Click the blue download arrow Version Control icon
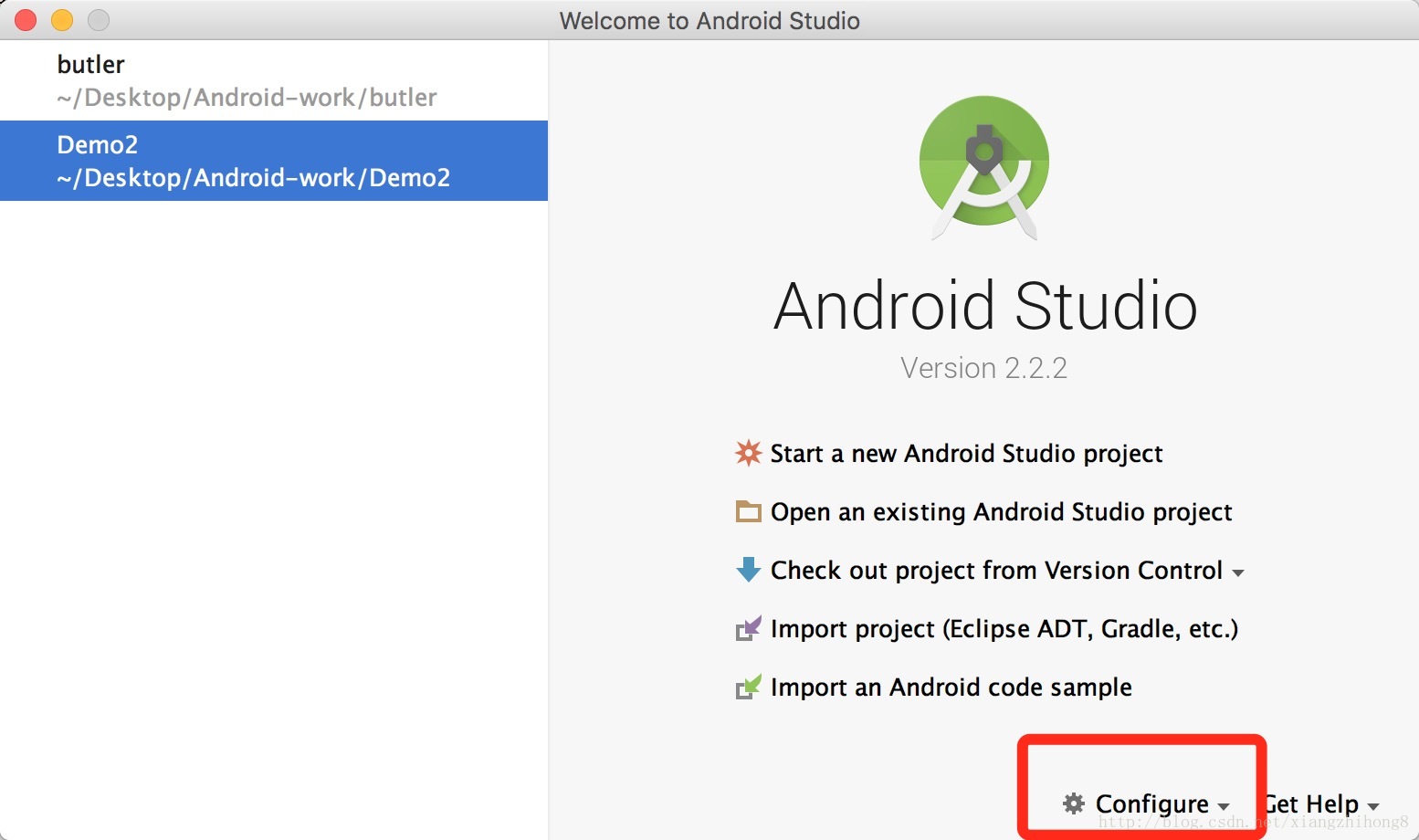The width and height of the screenshot is (1419, 840). point(748,570)
